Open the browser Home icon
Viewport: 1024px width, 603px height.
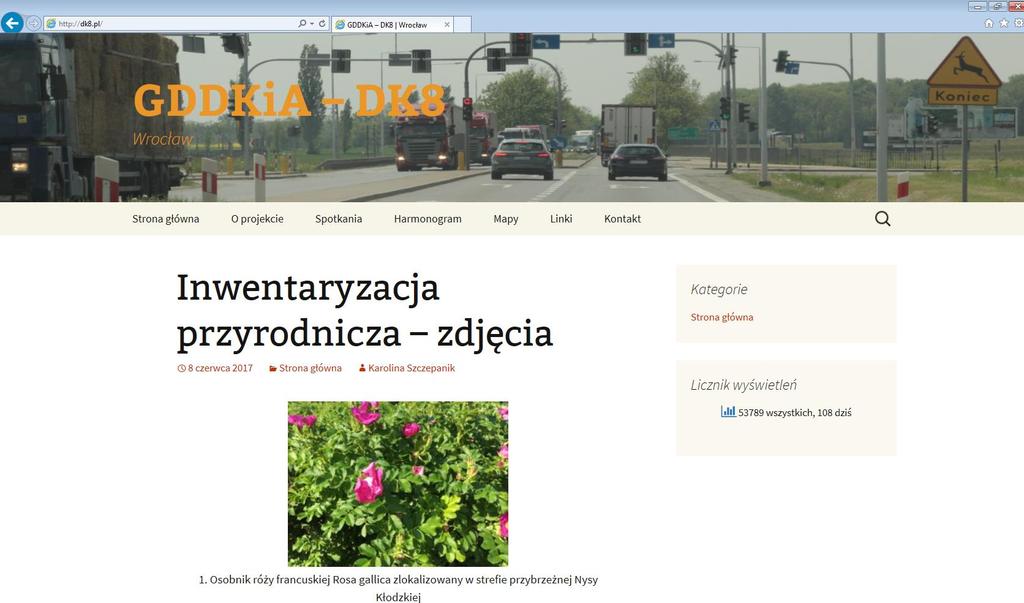(x=989, y=24)
